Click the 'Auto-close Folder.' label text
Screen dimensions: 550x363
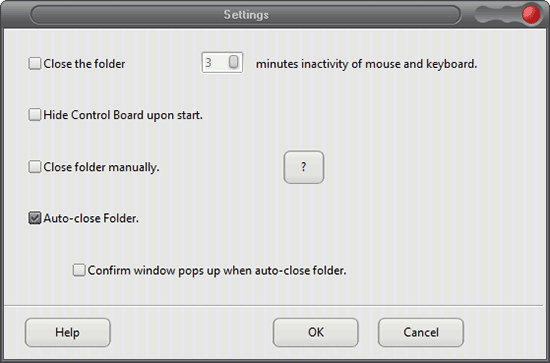coord(91,219)
